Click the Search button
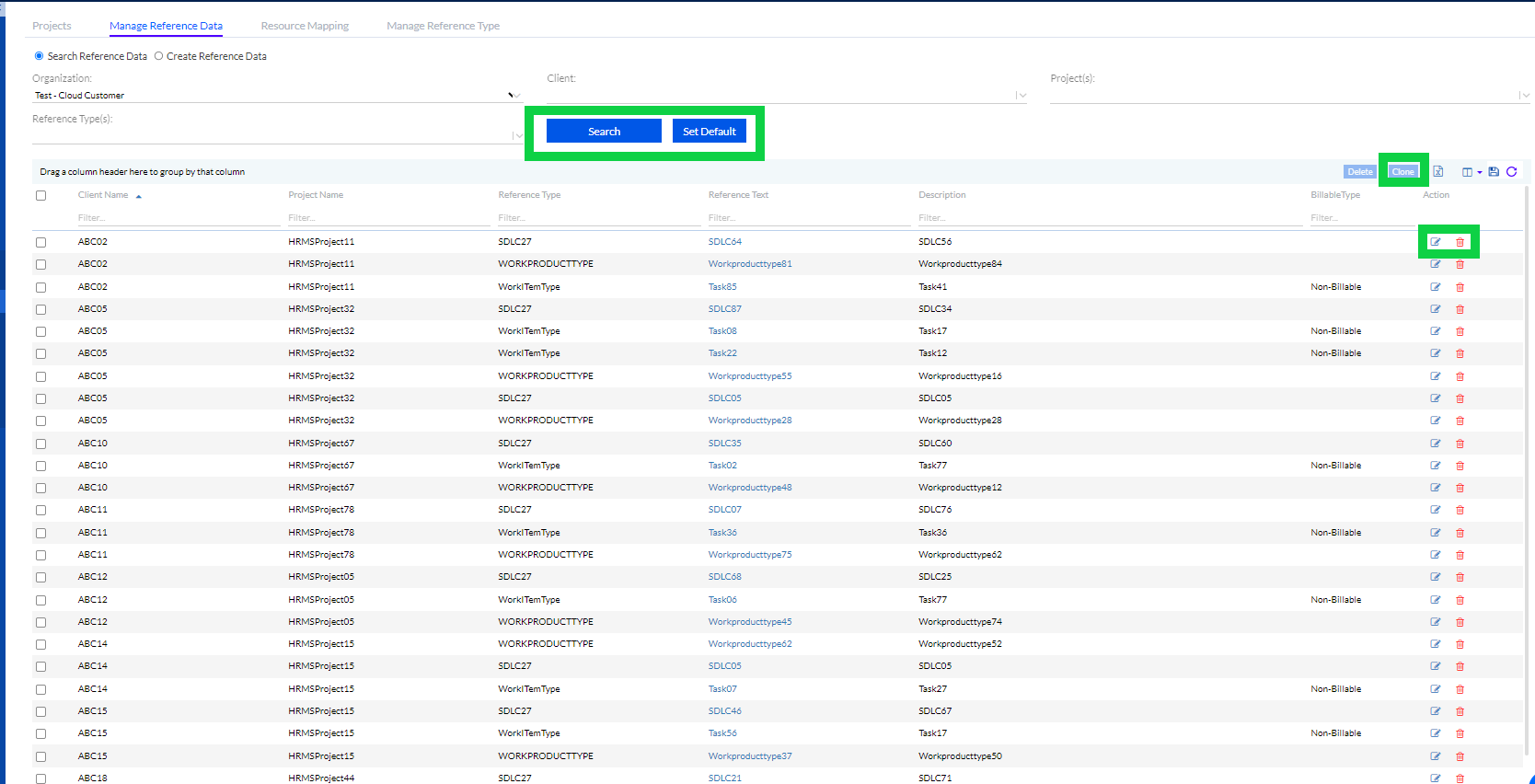This screenshot has height=784, width=1535. (604, 132)
